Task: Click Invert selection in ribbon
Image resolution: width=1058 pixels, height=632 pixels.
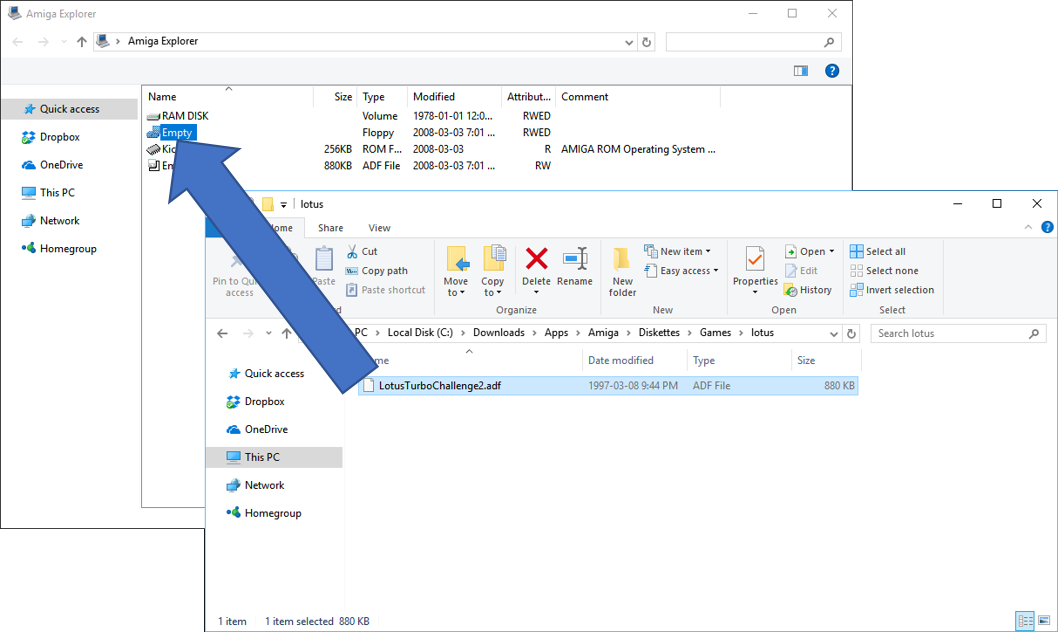Action: [892, 290]
